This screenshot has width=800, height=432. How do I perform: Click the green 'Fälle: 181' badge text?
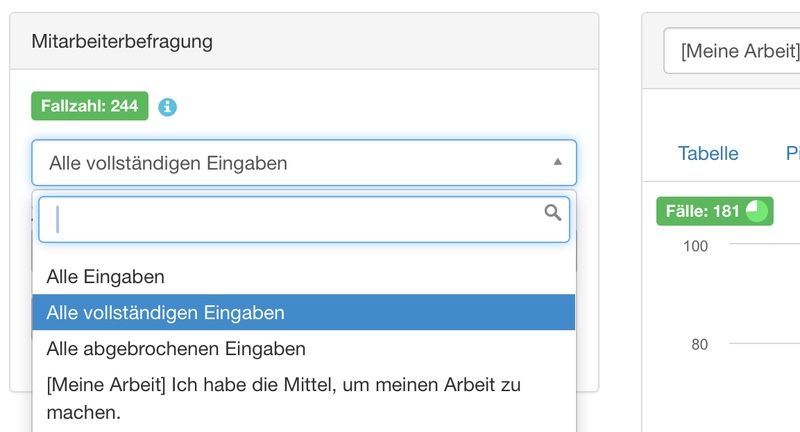(x=700, y=211)
